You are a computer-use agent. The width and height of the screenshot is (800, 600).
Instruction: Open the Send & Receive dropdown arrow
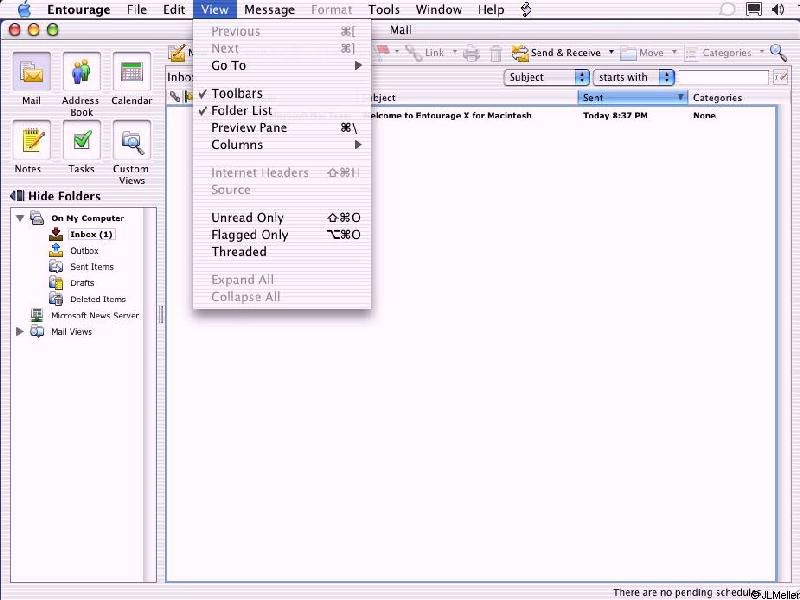click(611, 53)
